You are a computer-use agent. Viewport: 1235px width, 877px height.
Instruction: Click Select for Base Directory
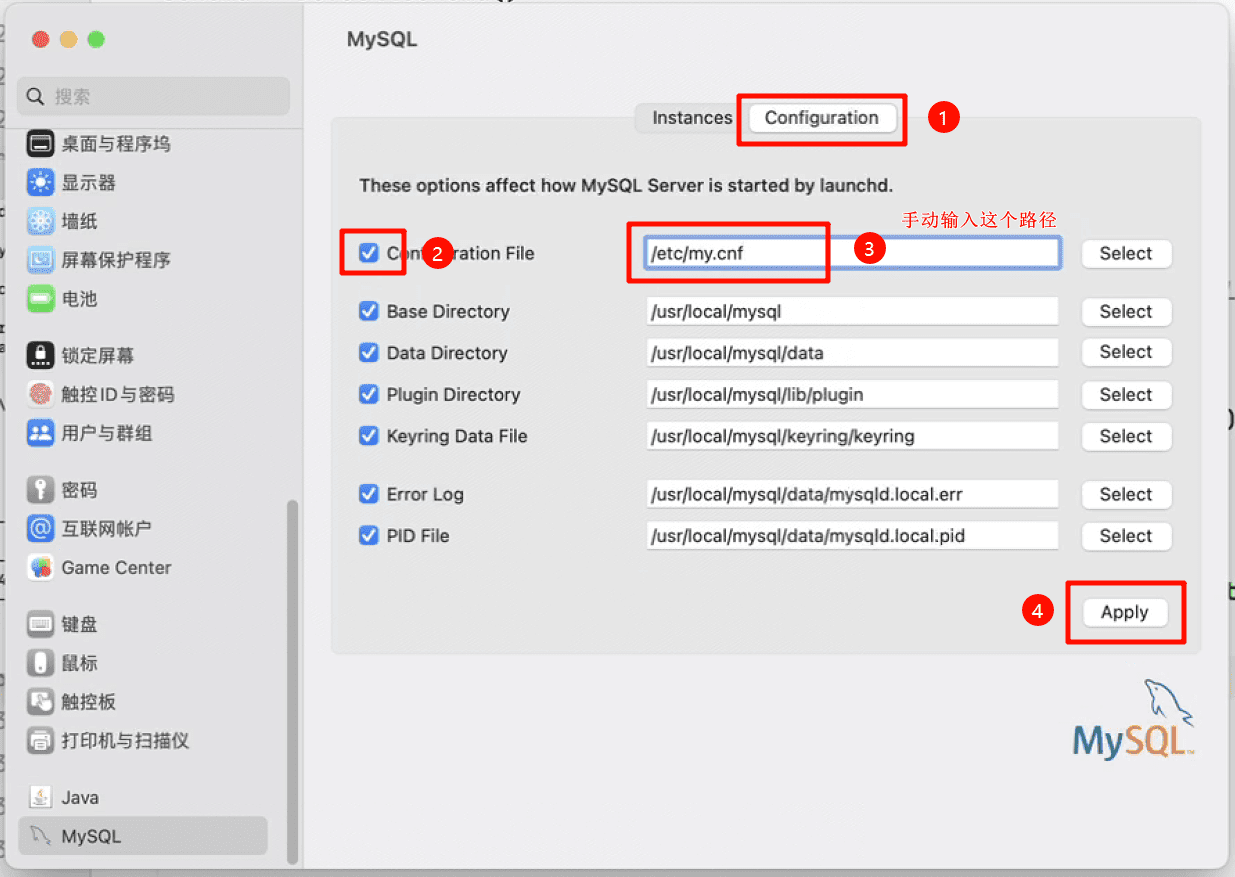[1126, 311]
